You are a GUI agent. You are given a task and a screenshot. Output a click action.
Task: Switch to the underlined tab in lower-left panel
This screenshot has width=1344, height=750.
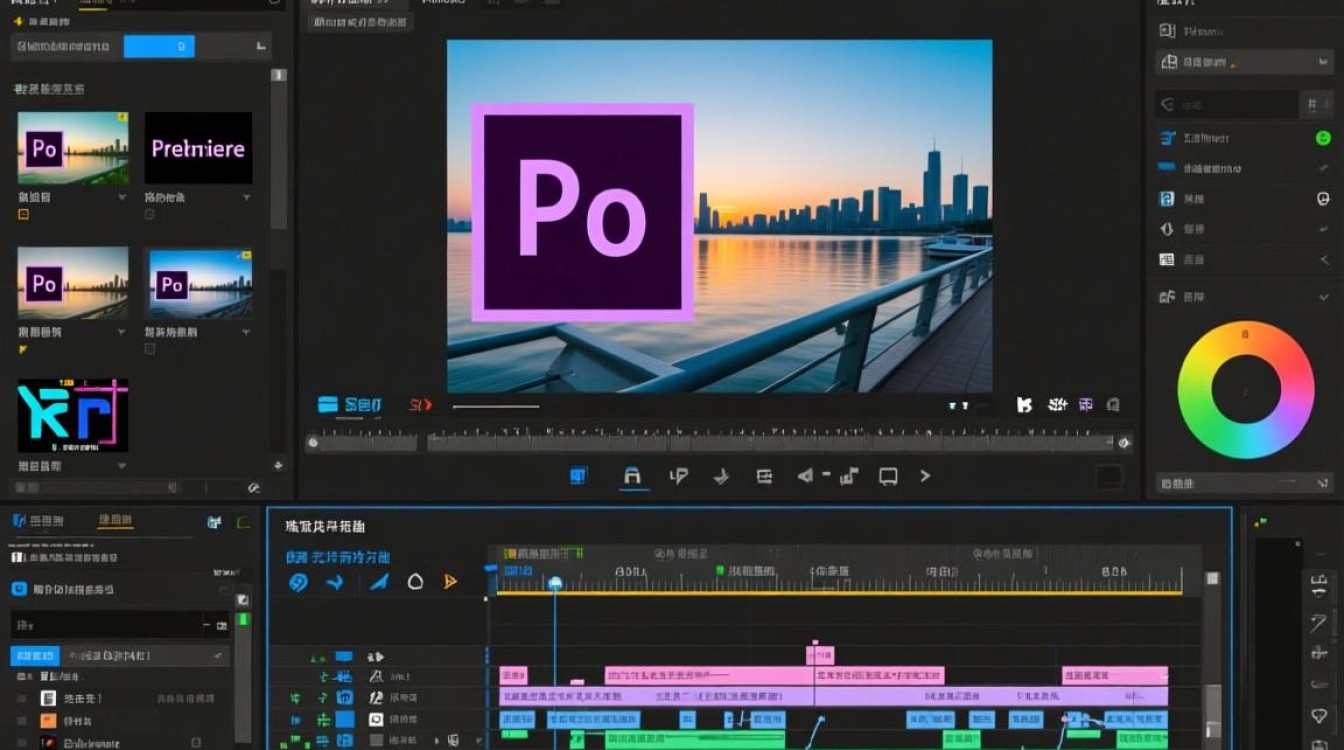115,521
